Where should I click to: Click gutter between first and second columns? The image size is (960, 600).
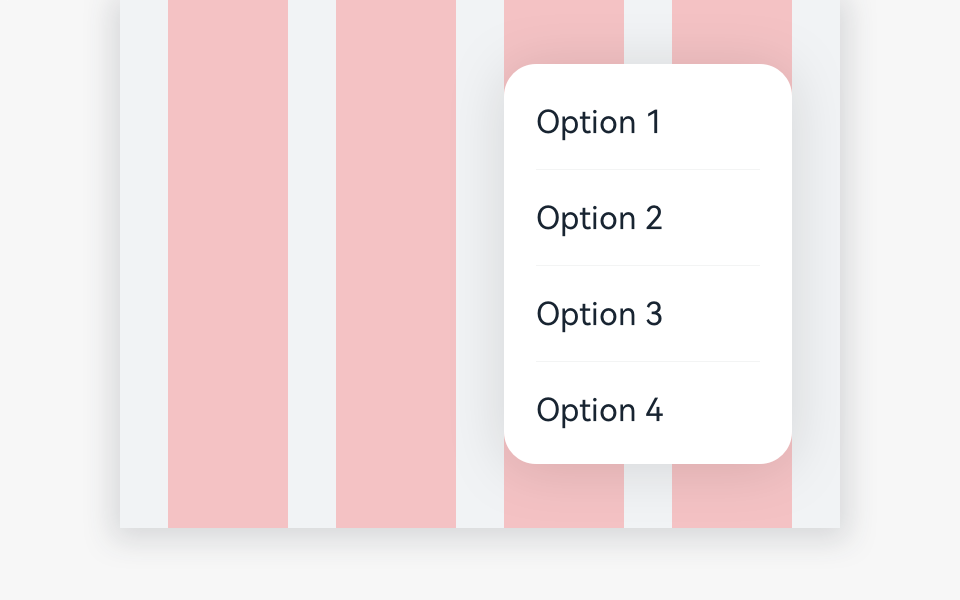point(312,264)
